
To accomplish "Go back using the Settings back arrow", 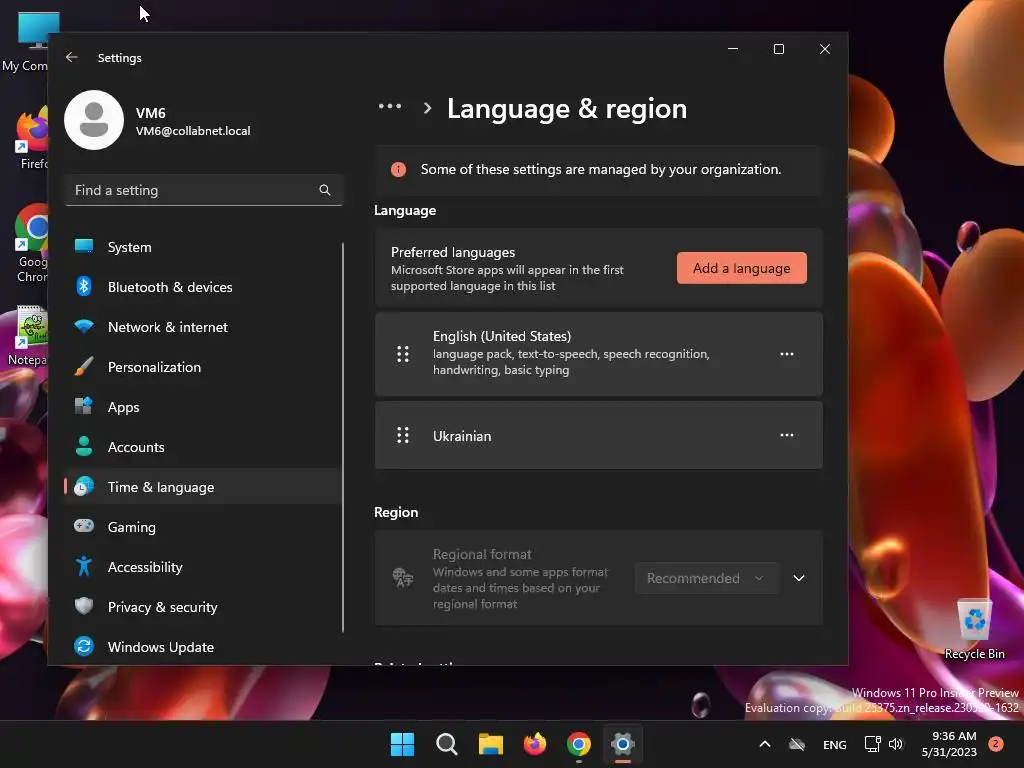I will click(x=71, y=57).
